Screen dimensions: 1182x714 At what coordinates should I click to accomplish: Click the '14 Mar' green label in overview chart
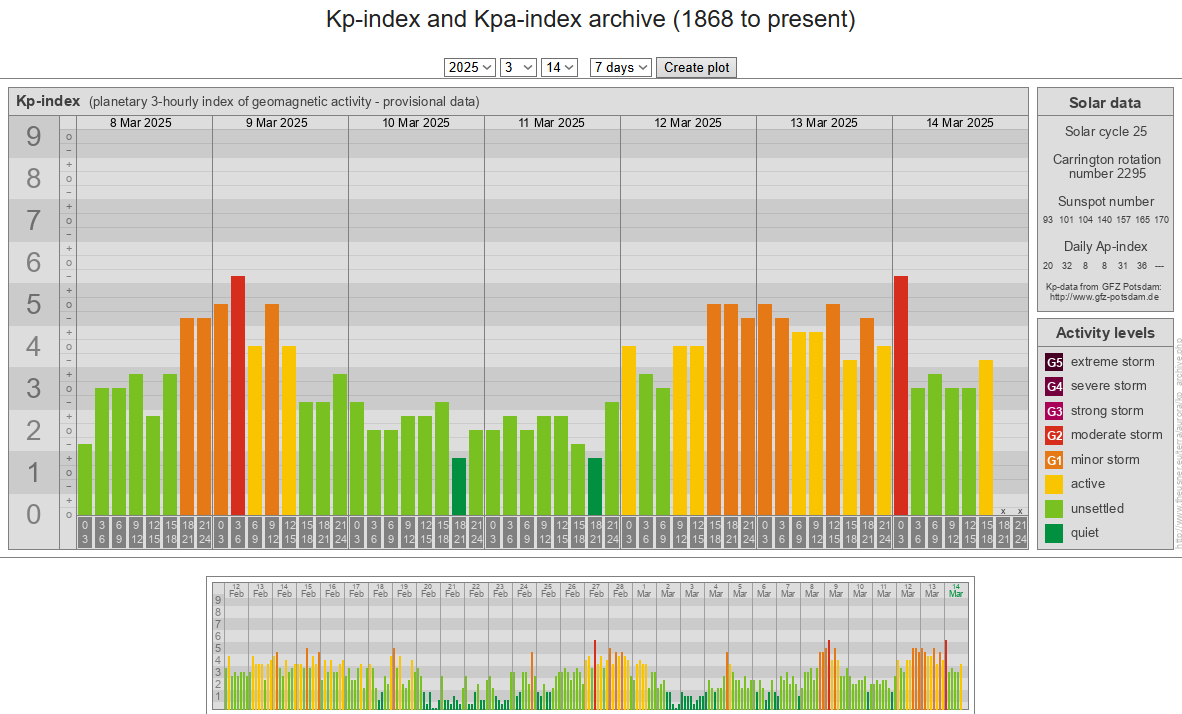pyautogui.click(x=956, y=590)
